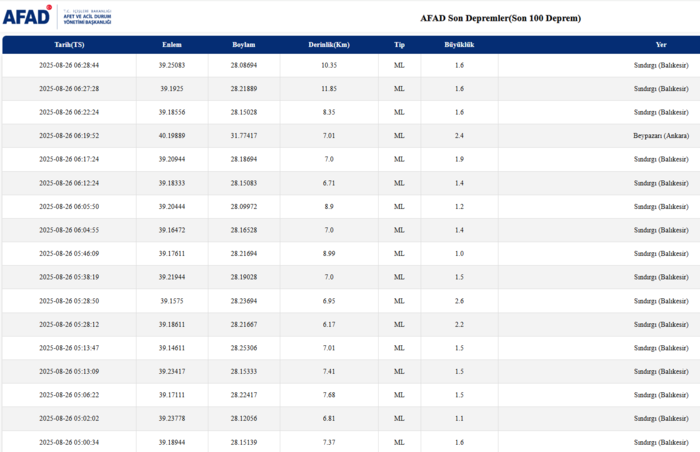Select the date cell 2025-08-26 05:46:09
Viewport: 700px width, 452px height.
pos(69,254)
